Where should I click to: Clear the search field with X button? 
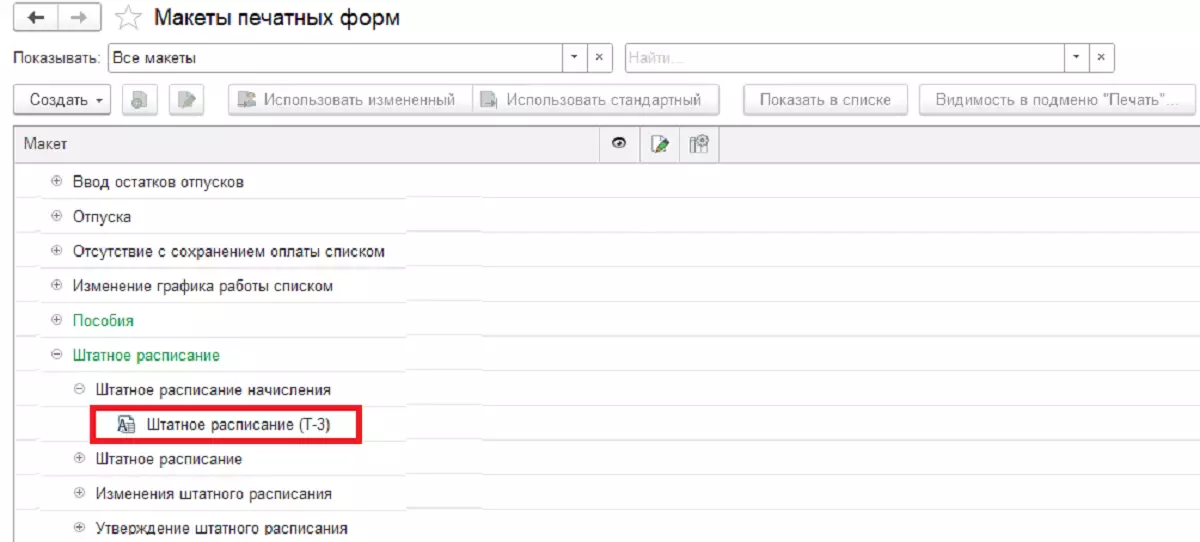point(1101,58)
